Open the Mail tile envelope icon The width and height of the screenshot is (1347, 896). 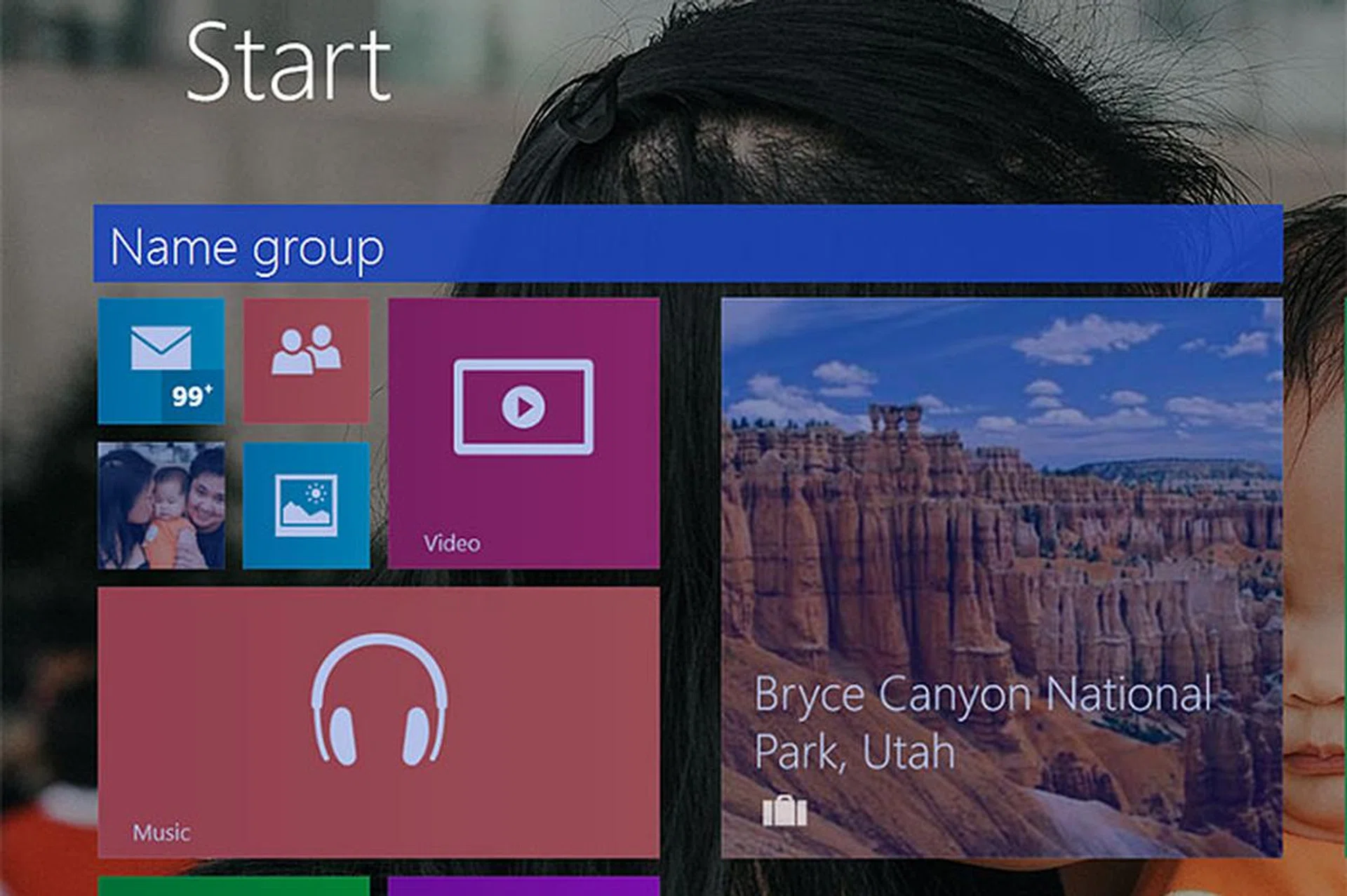pyautogui.click(x=161, y=347)
